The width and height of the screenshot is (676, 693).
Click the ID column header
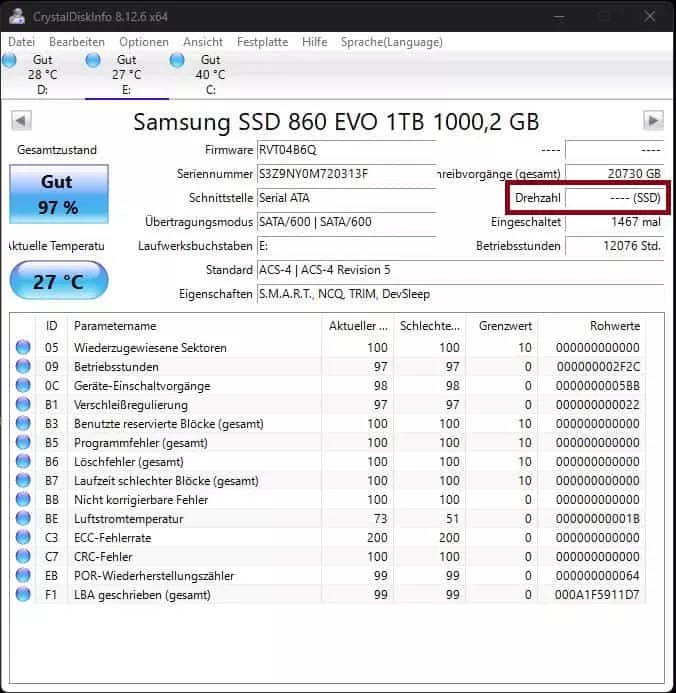point(51,326)
